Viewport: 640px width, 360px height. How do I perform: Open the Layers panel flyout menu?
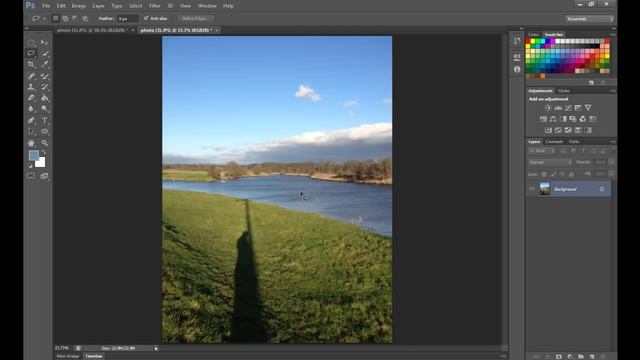612,142
